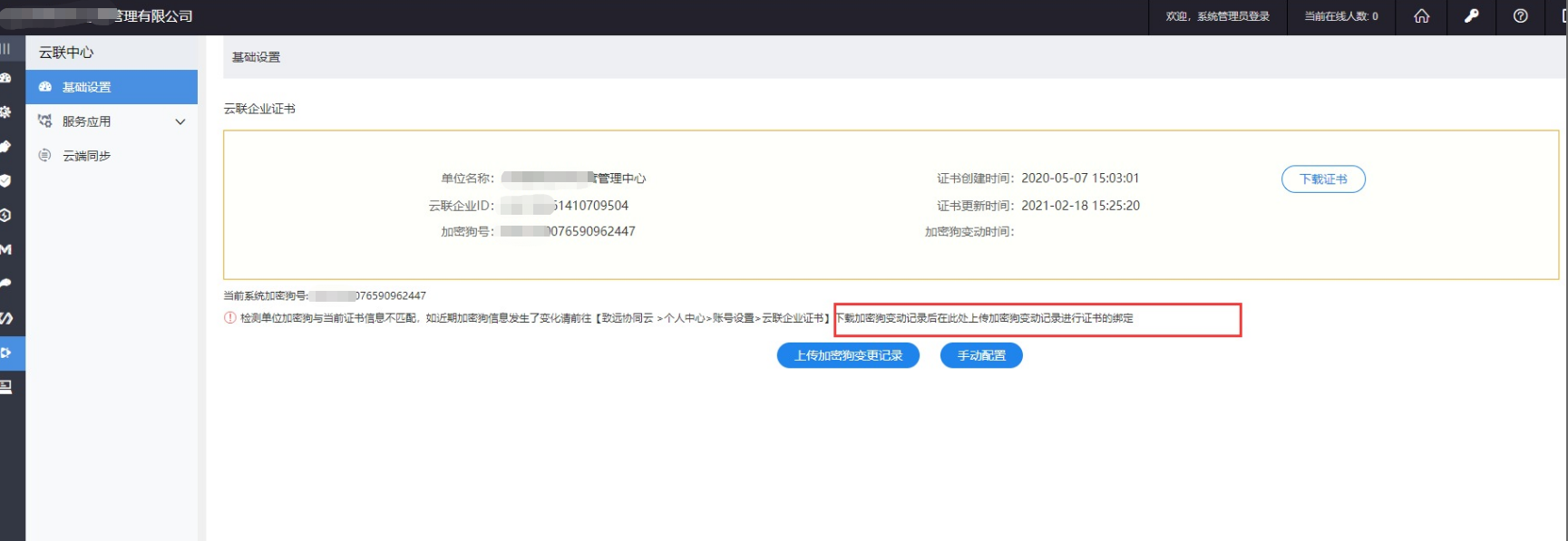Click the shield icon in left rail
This screenshot has width=1568, height=541.
point(5,180)
